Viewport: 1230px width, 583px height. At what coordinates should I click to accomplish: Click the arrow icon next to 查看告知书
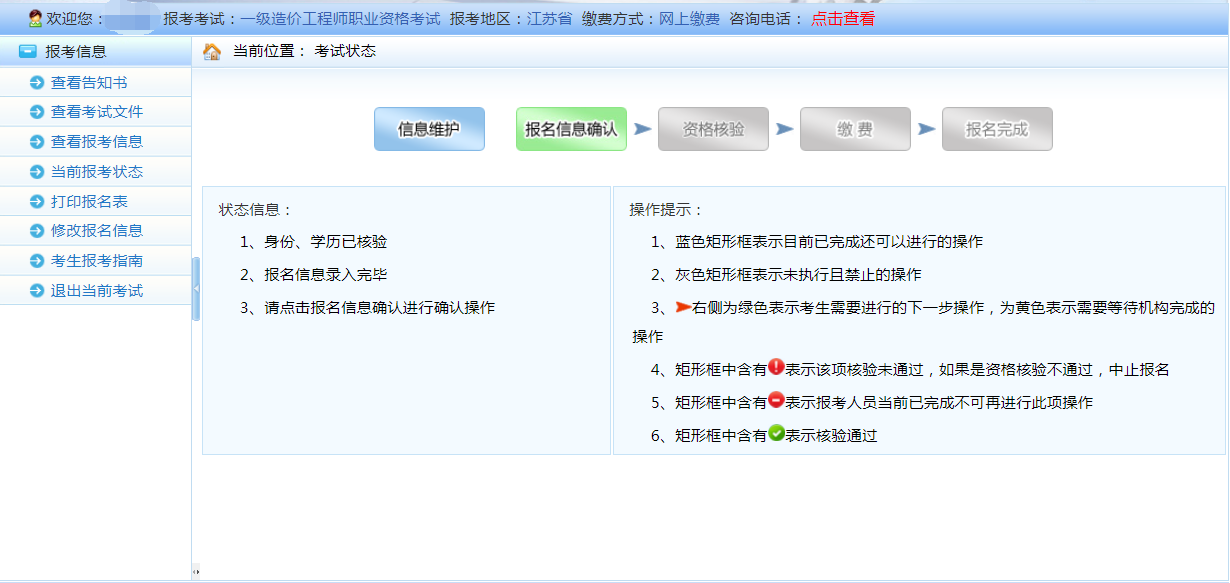[x=37, y=83]
